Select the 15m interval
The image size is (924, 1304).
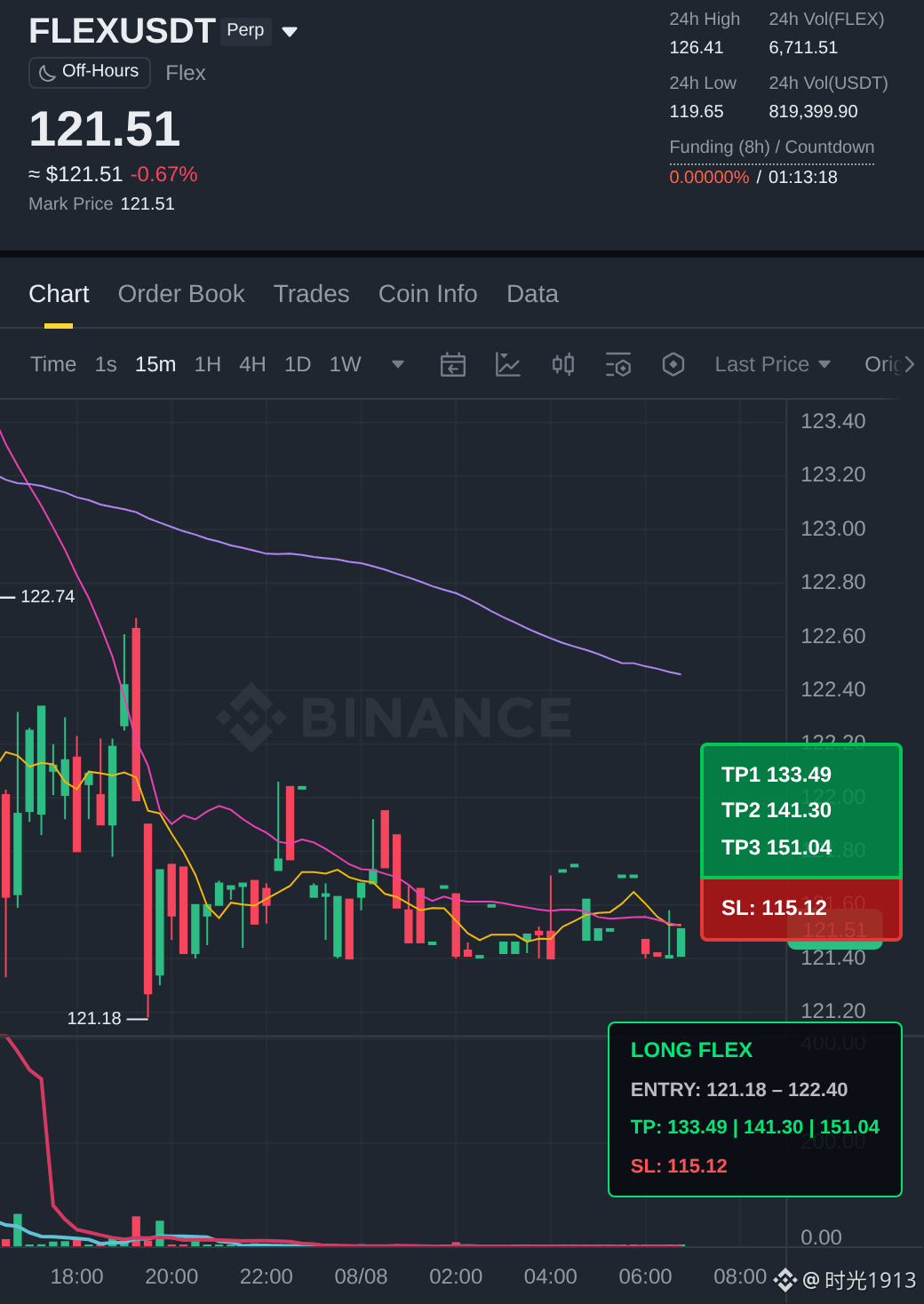tap(155, 364)
